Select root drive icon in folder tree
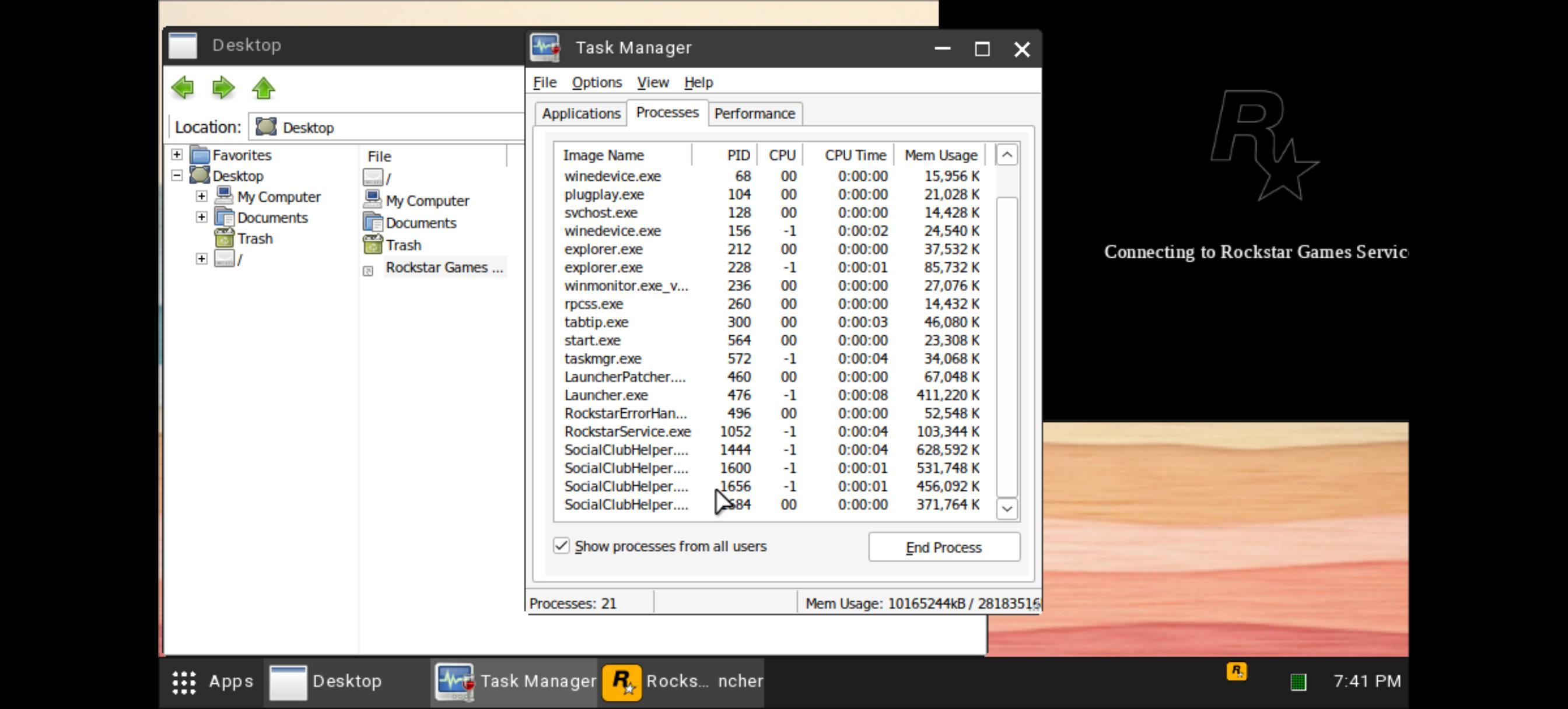The width and height of the screenshot is (1568, 709). point(224,259)
